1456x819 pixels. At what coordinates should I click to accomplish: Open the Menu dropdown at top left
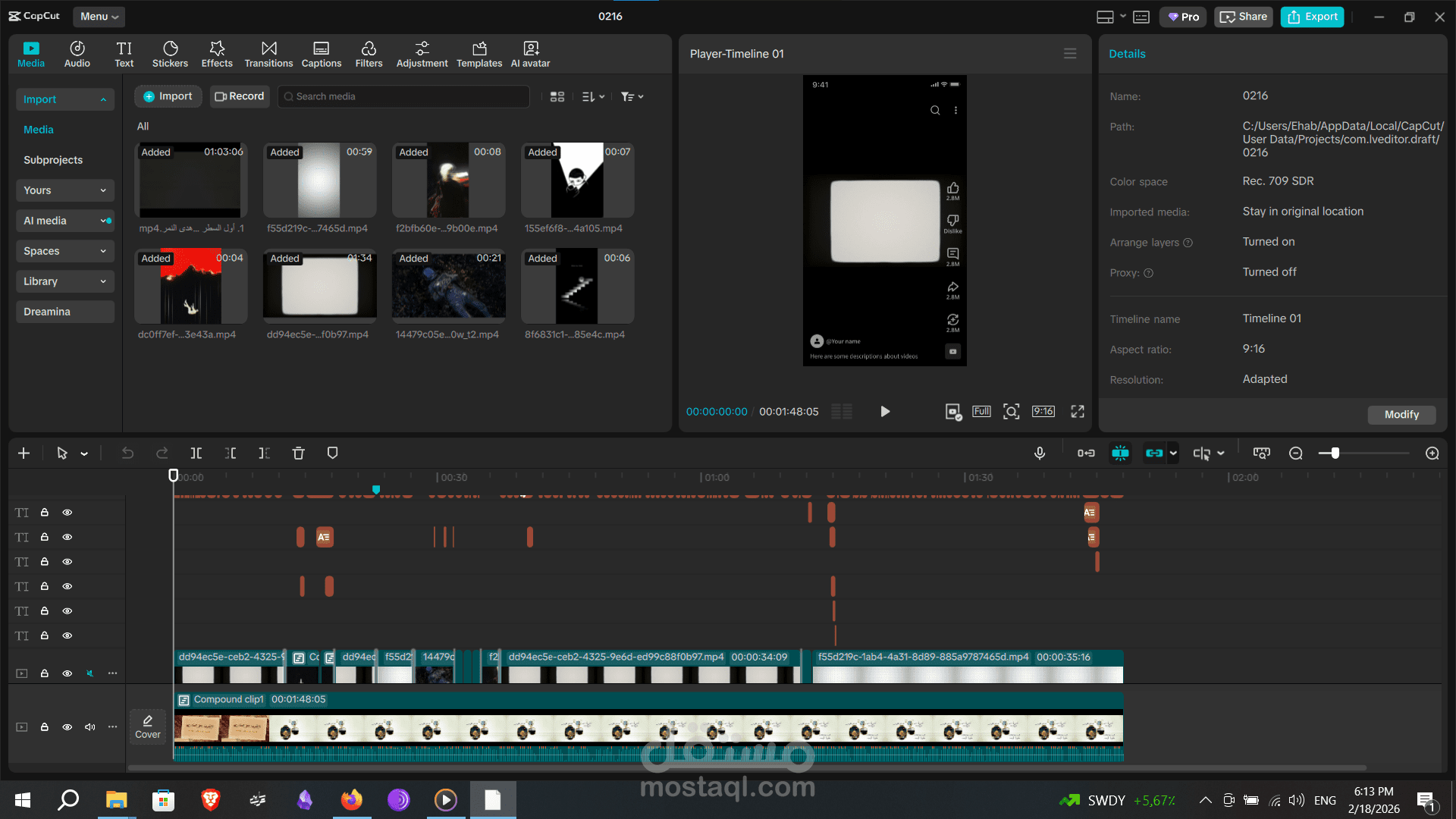99,16
